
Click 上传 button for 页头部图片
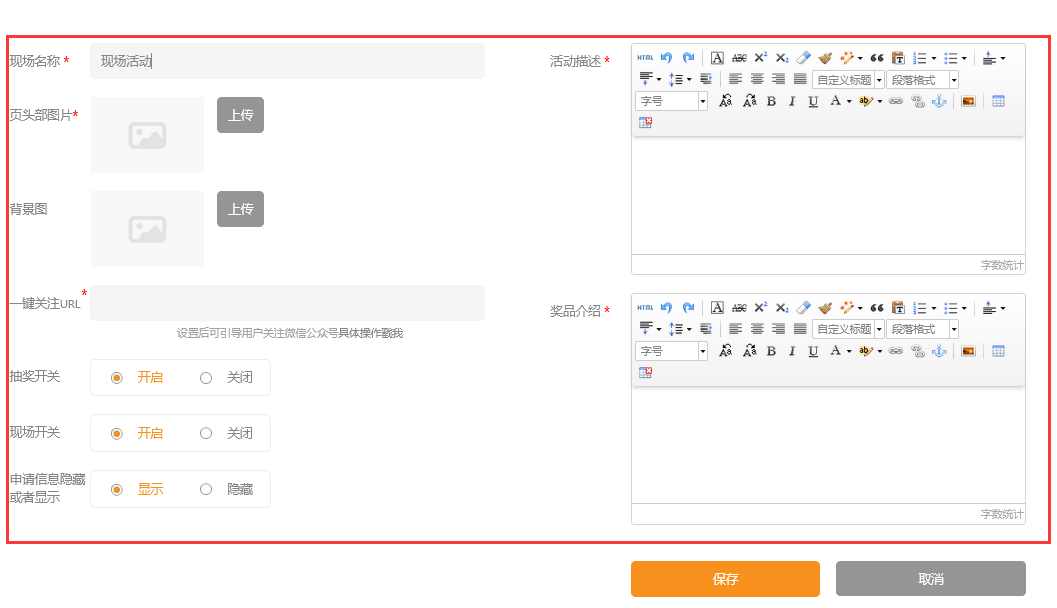coord(240,115)
